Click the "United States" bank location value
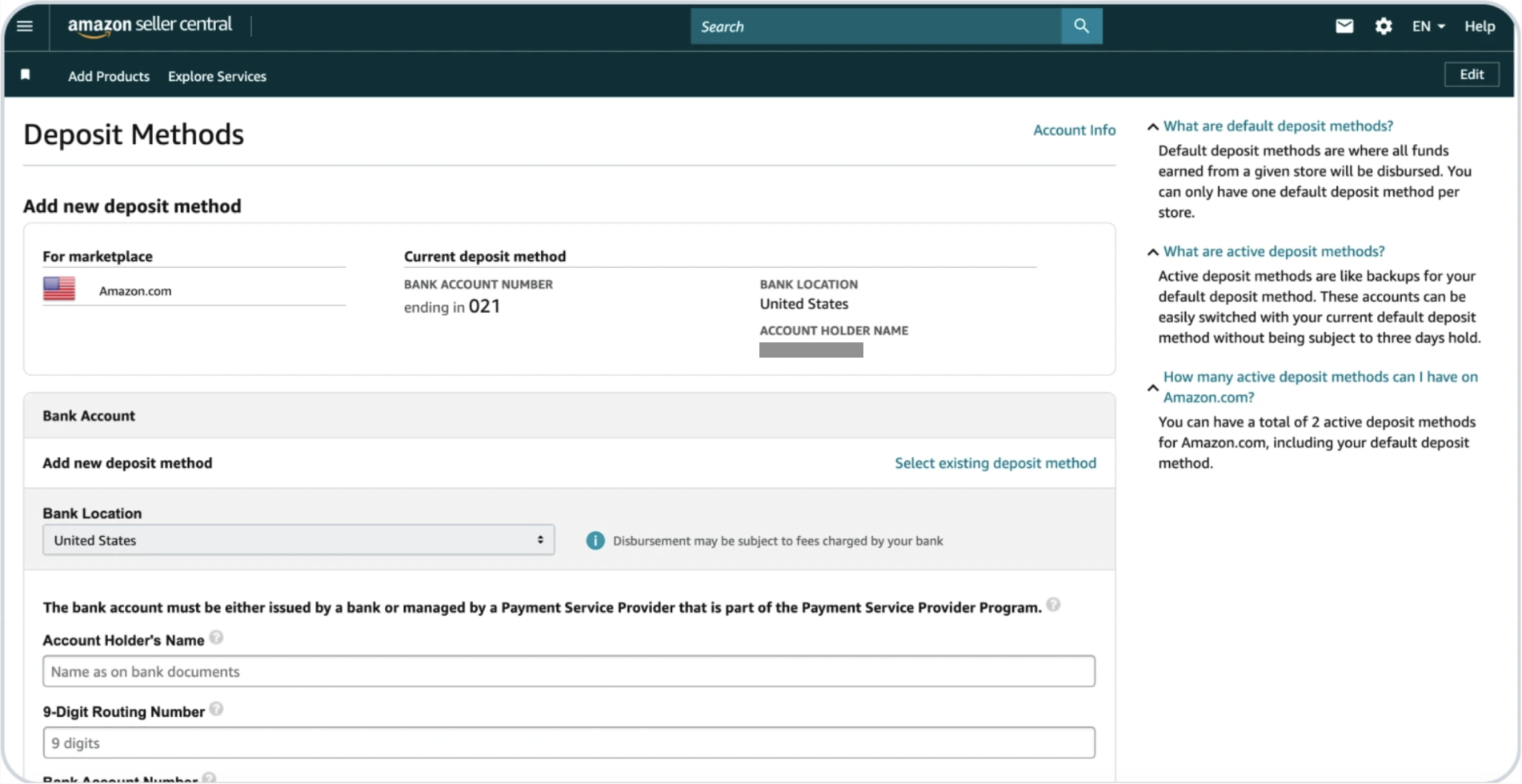Image resolution: width=1522 pixels, height=784 pixels. coord(804,304)
